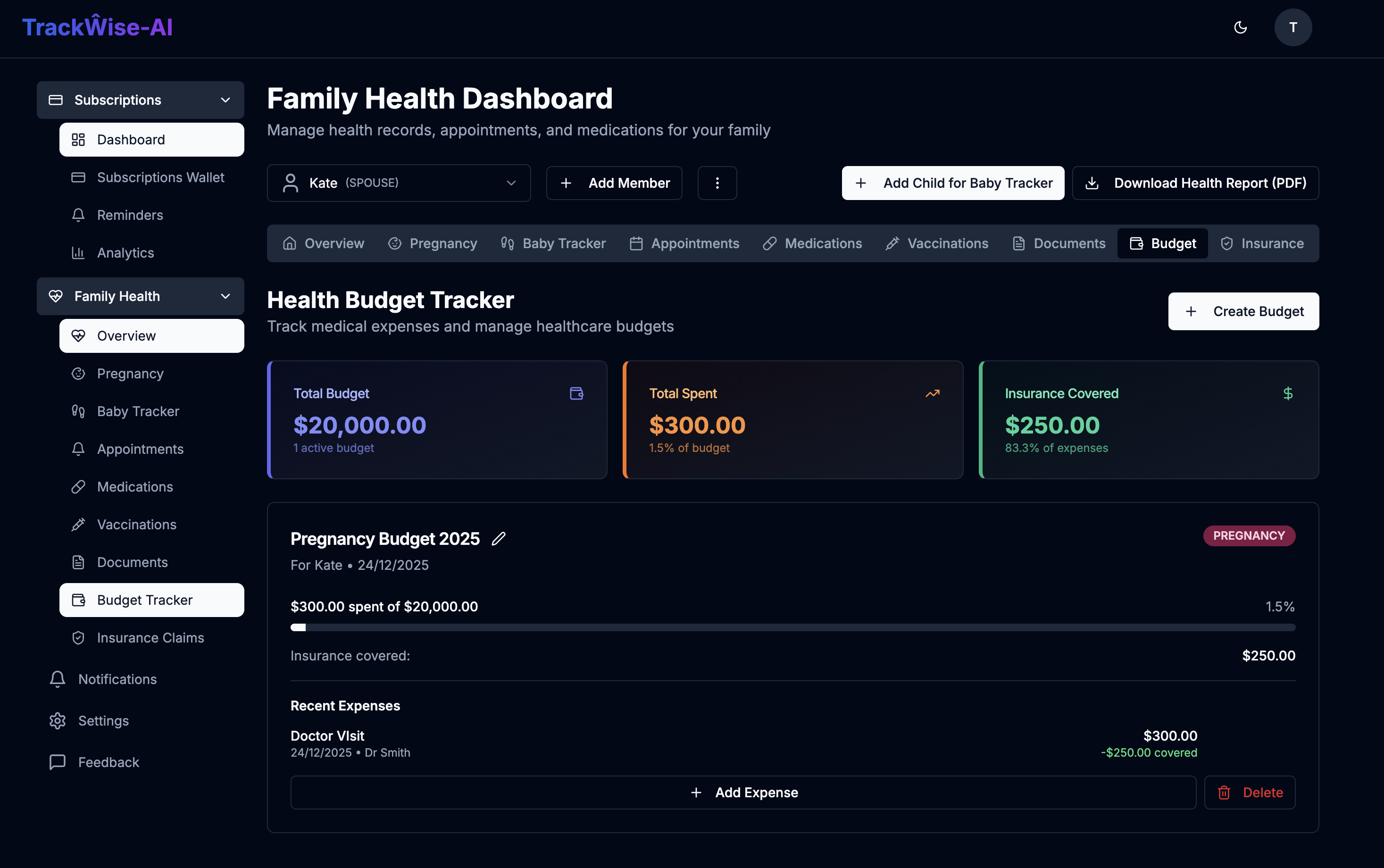Open the three-dot menu next to Add Member
This screenshot has height=868, width=1384.
[717, 183]
